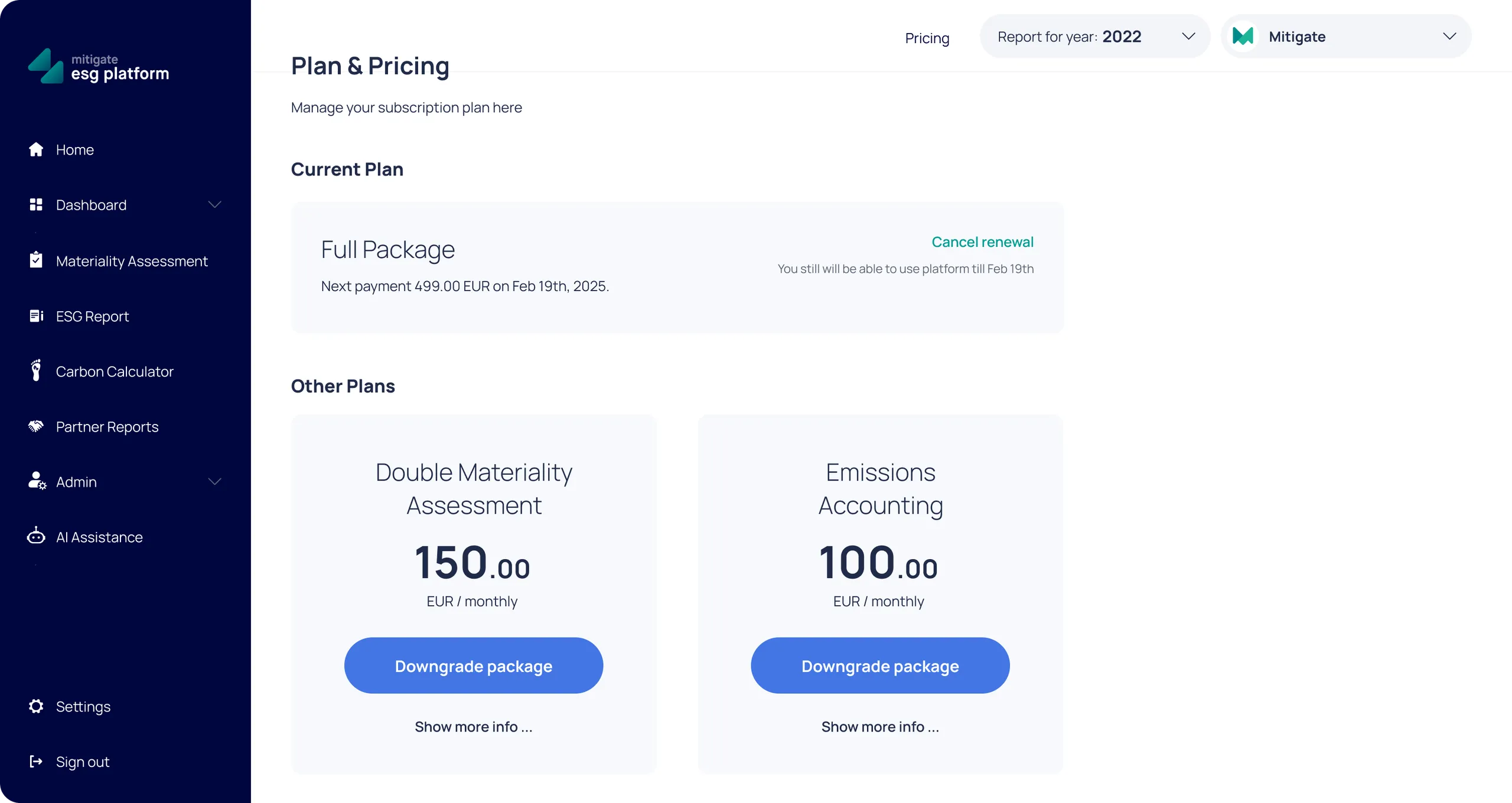This screenshot has width=1512, height=803.
Task: Open the Report for year dropdown
Action: [1095, 37]
